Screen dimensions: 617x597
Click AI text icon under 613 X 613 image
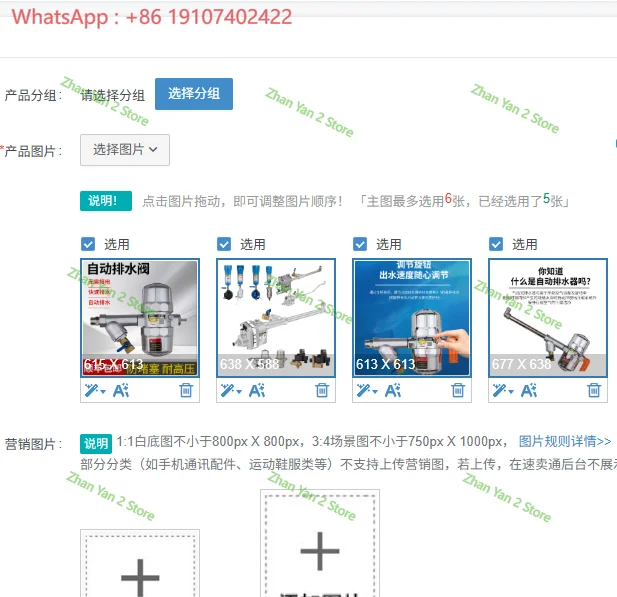click(393, 390)
